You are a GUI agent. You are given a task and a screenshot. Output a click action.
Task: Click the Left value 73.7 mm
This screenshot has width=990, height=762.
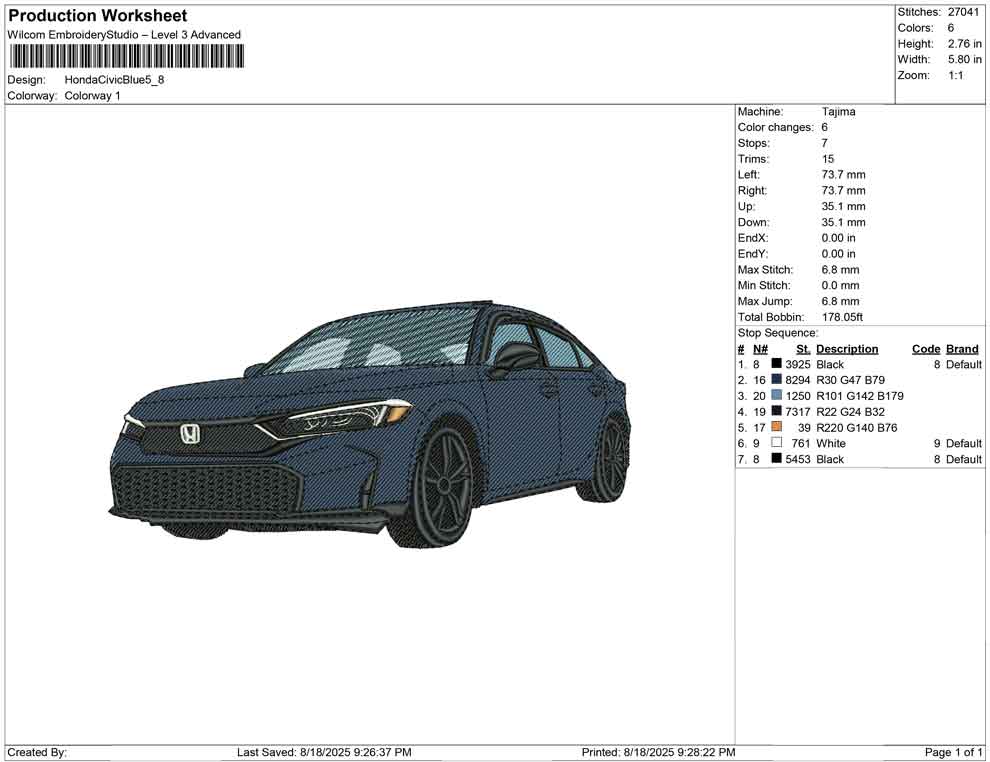[844, 175]
